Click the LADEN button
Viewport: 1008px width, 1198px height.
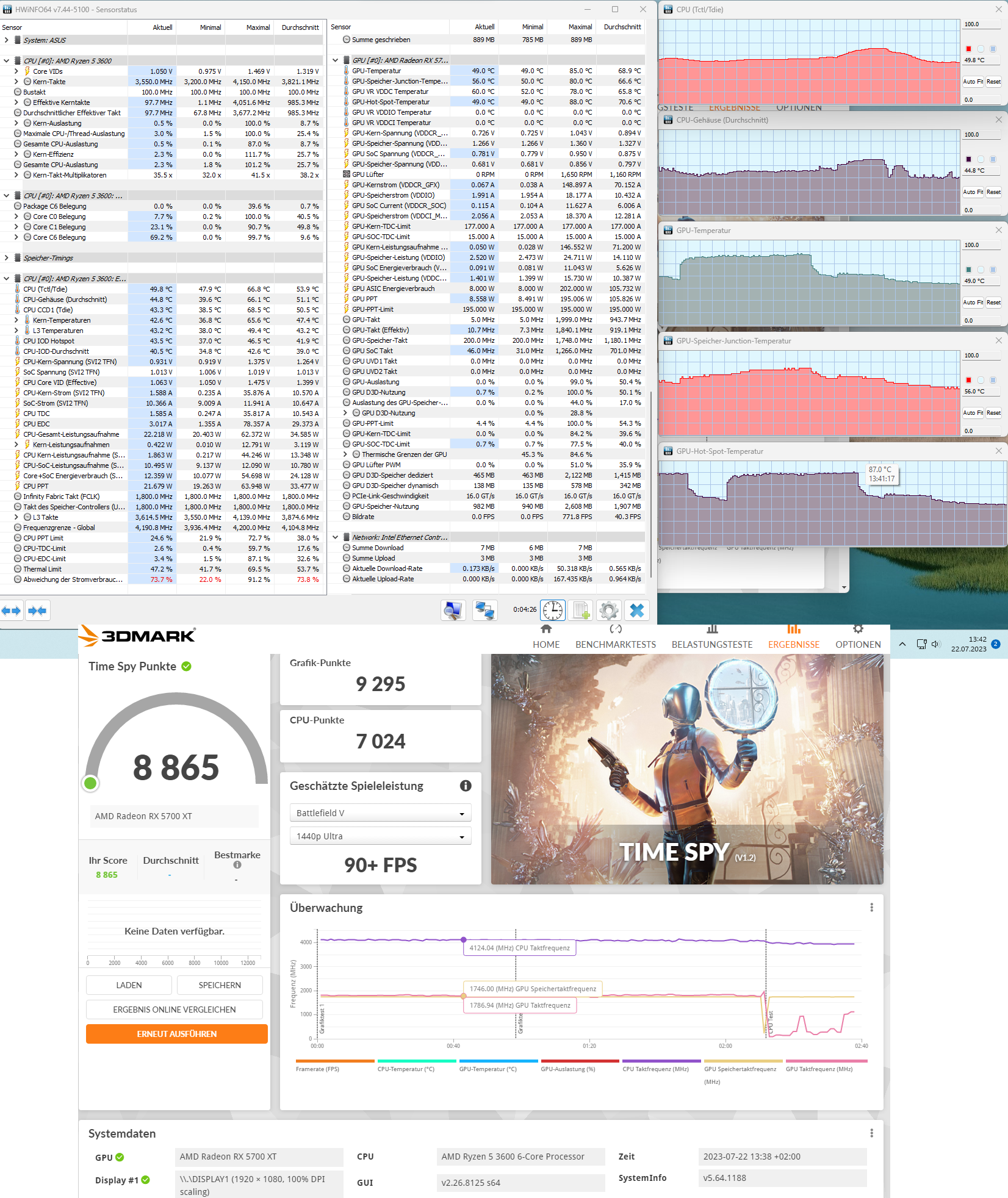click(x=129, y=985)
